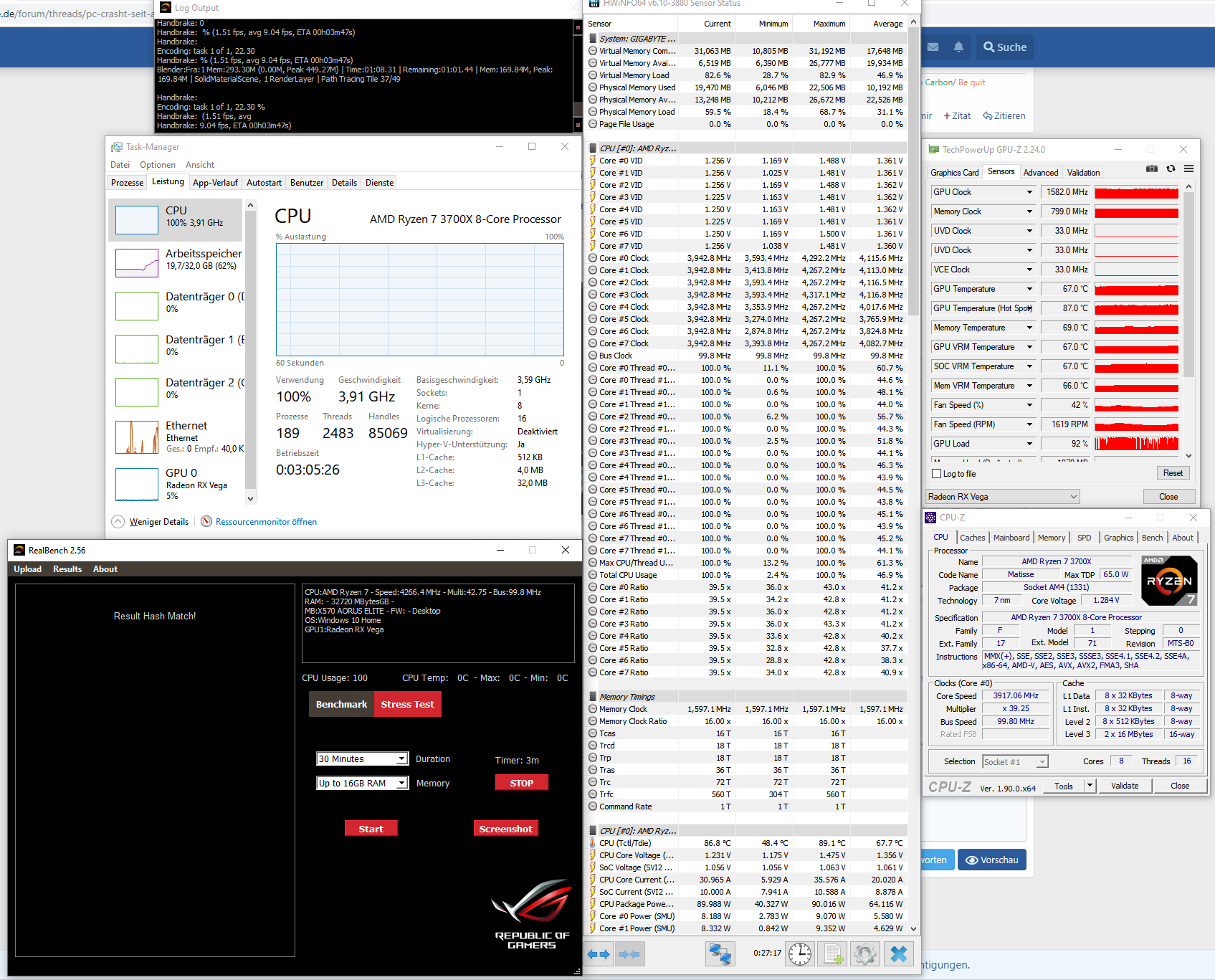
Task: Click HWiNFO logging sheet icon with plus
Action: click(834, 953)
